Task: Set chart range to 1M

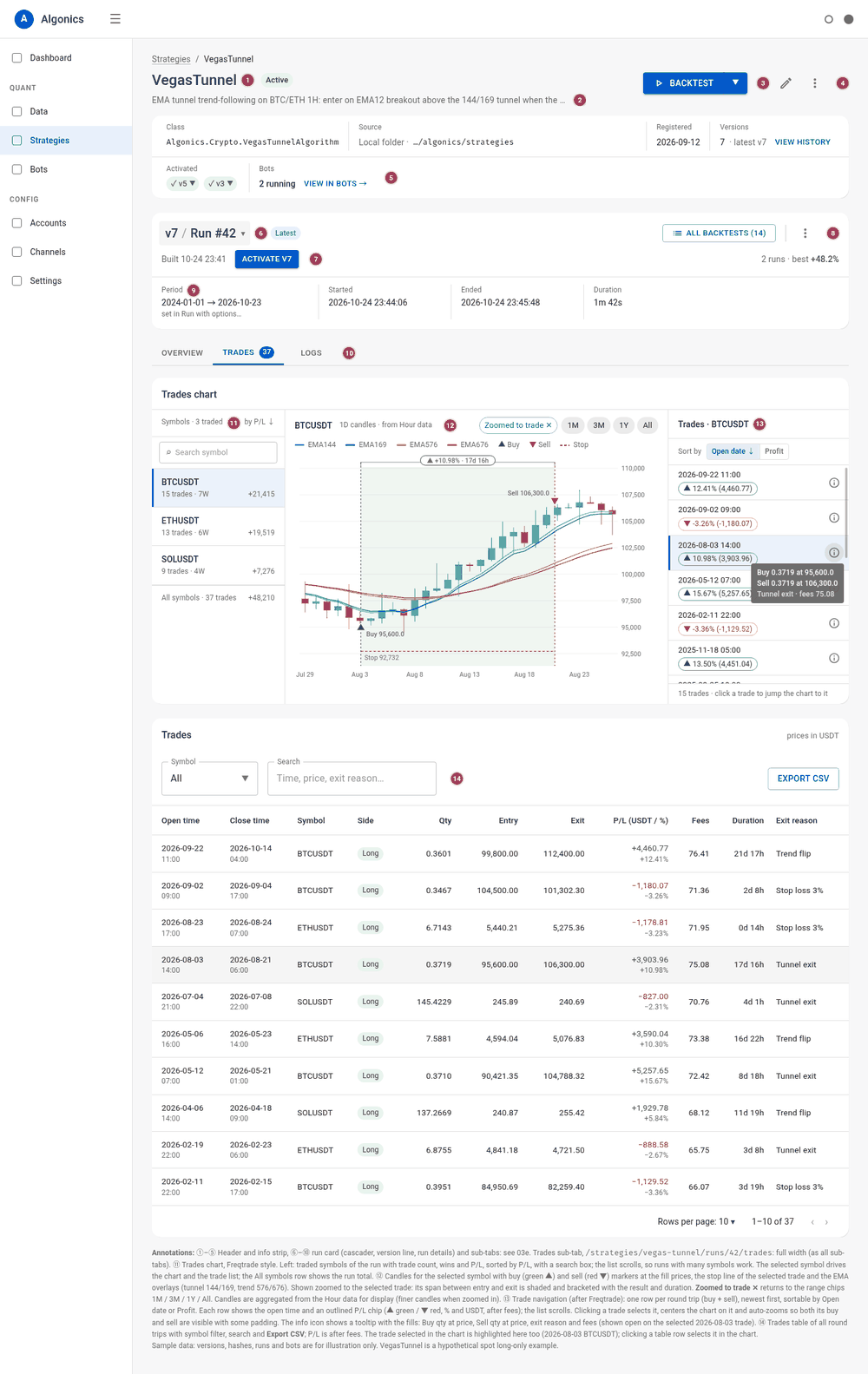Action: pyautogui.click(x=573, y=425)
